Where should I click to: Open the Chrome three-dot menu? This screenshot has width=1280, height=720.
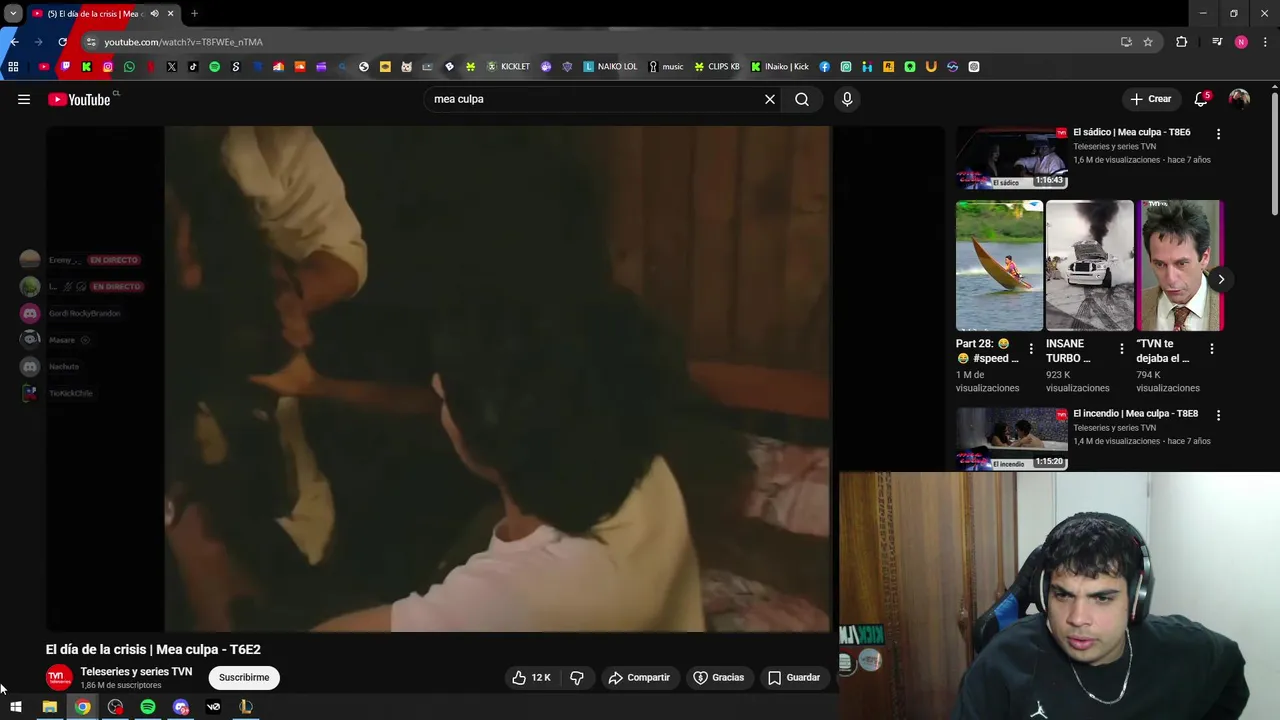(1265, 42)
